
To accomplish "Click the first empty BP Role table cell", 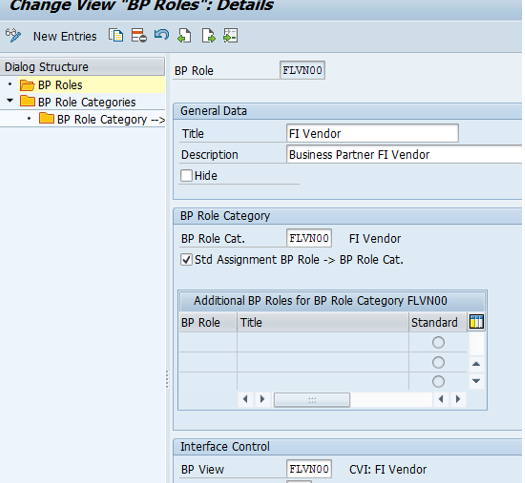I will coord(208,342).
